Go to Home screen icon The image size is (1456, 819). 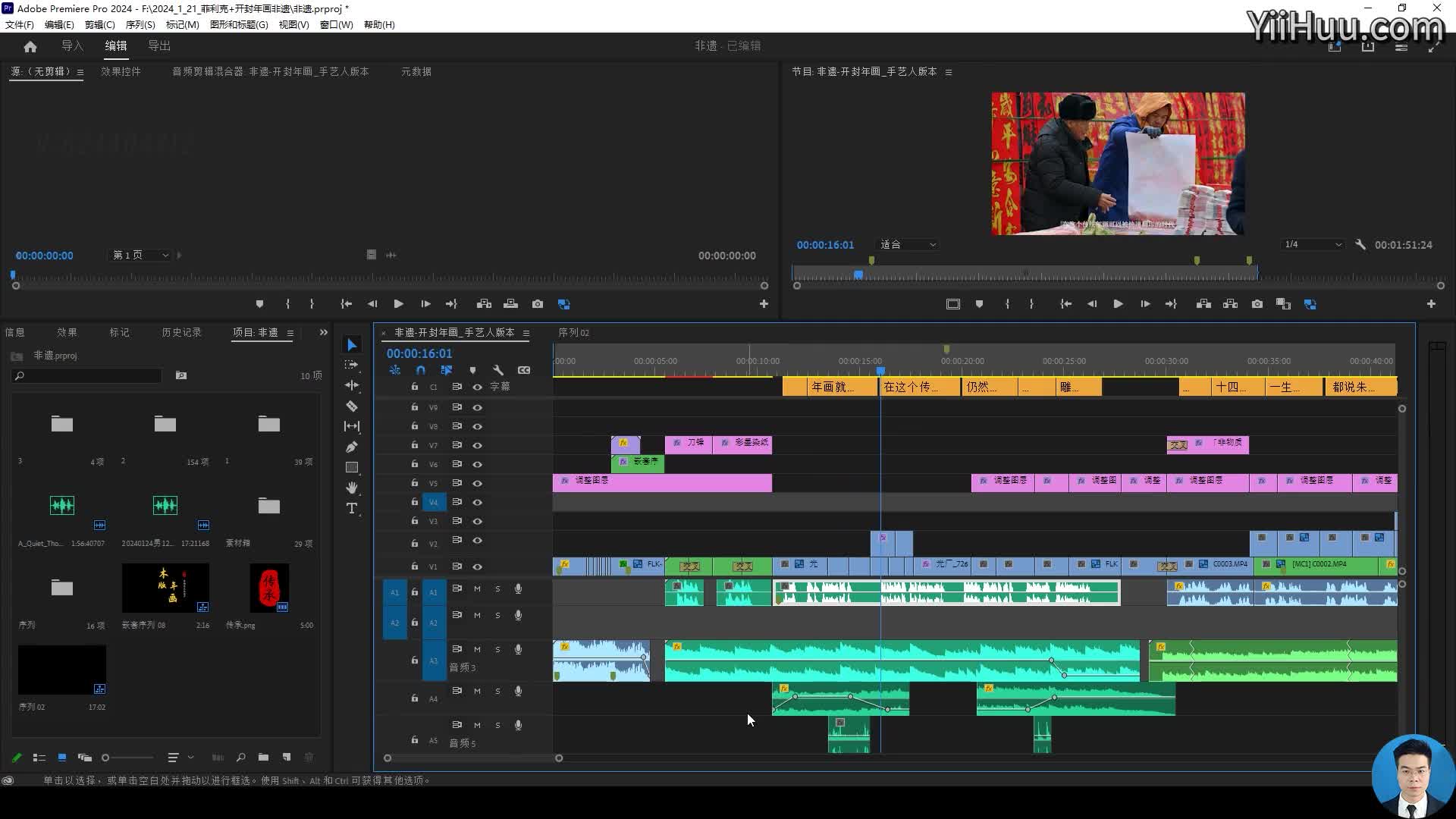pyautogui.click(x=30, y=46)
